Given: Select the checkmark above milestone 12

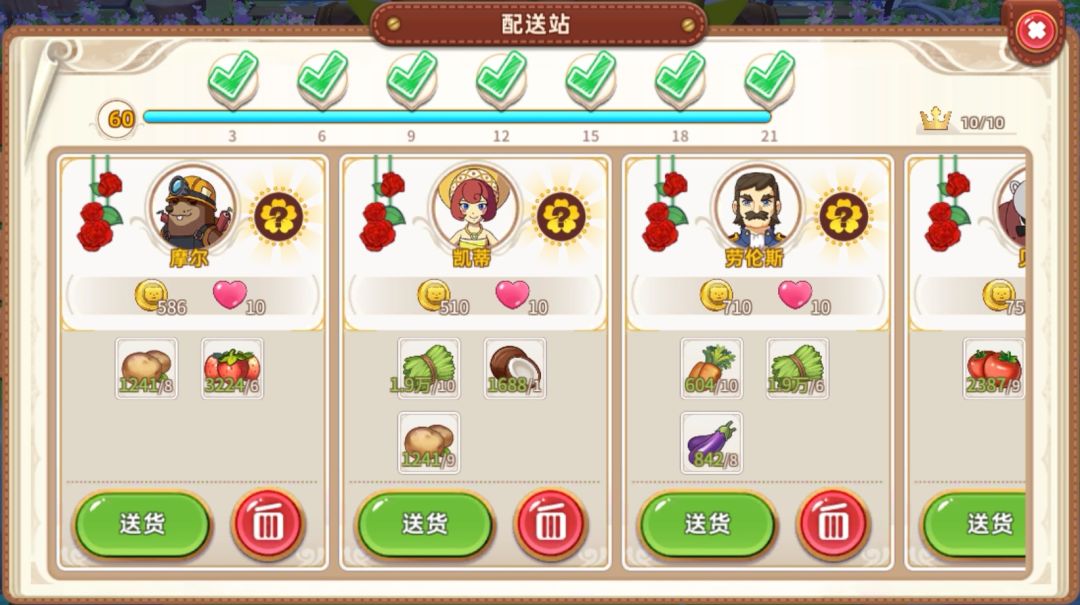Looking at the screenshot, I should 501,79.
